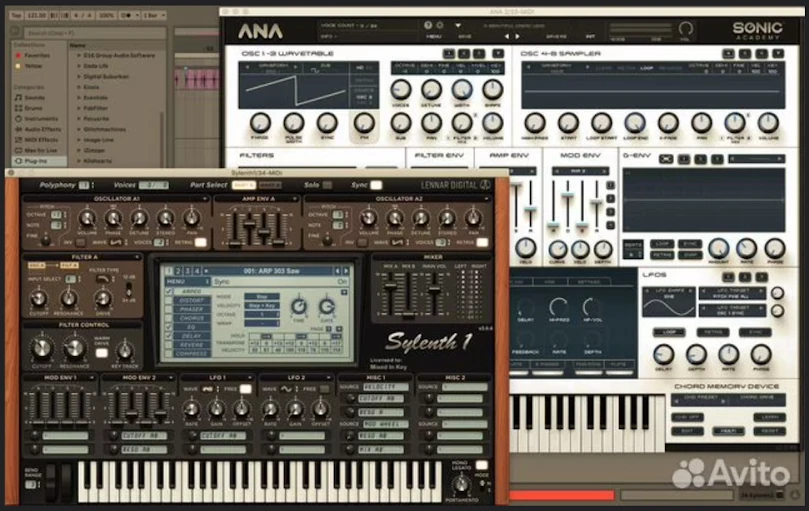Click Multi in Chord Memory Device
Image resolution: width=809 pixels, height=511 pixels.
[728, 430]
